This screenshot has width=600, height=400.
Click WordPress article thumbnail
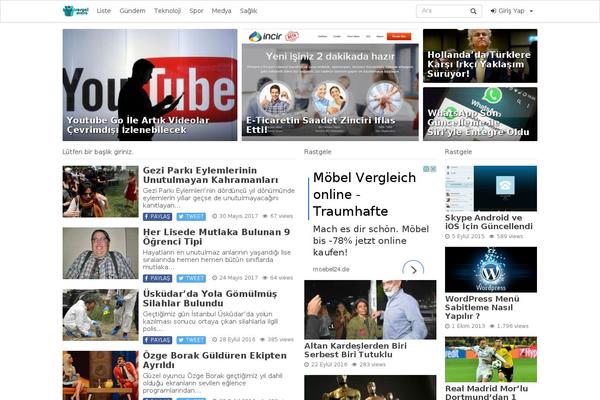[x=491, y=269]
